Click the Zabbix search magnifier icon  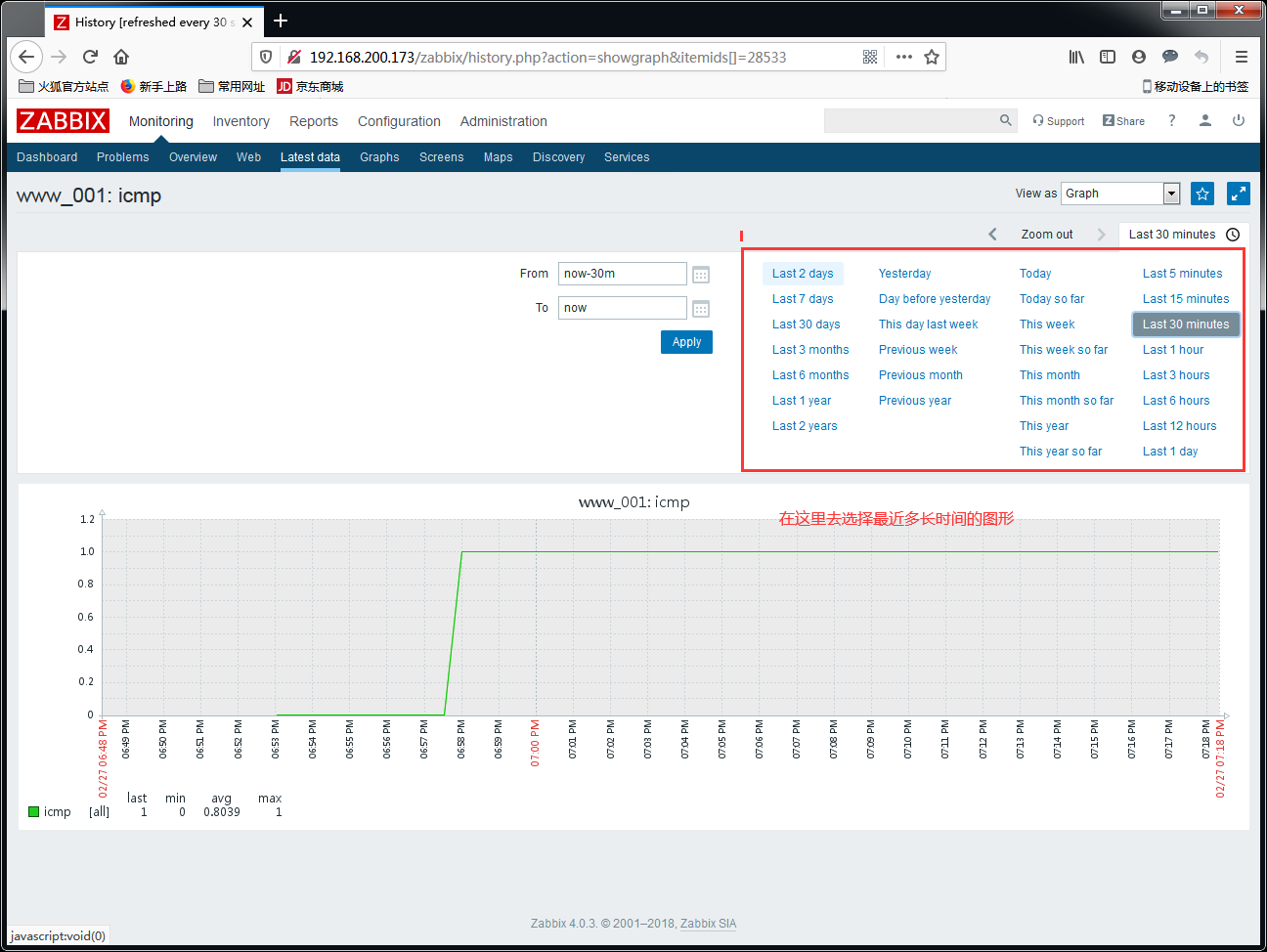tap(1006, 120)
